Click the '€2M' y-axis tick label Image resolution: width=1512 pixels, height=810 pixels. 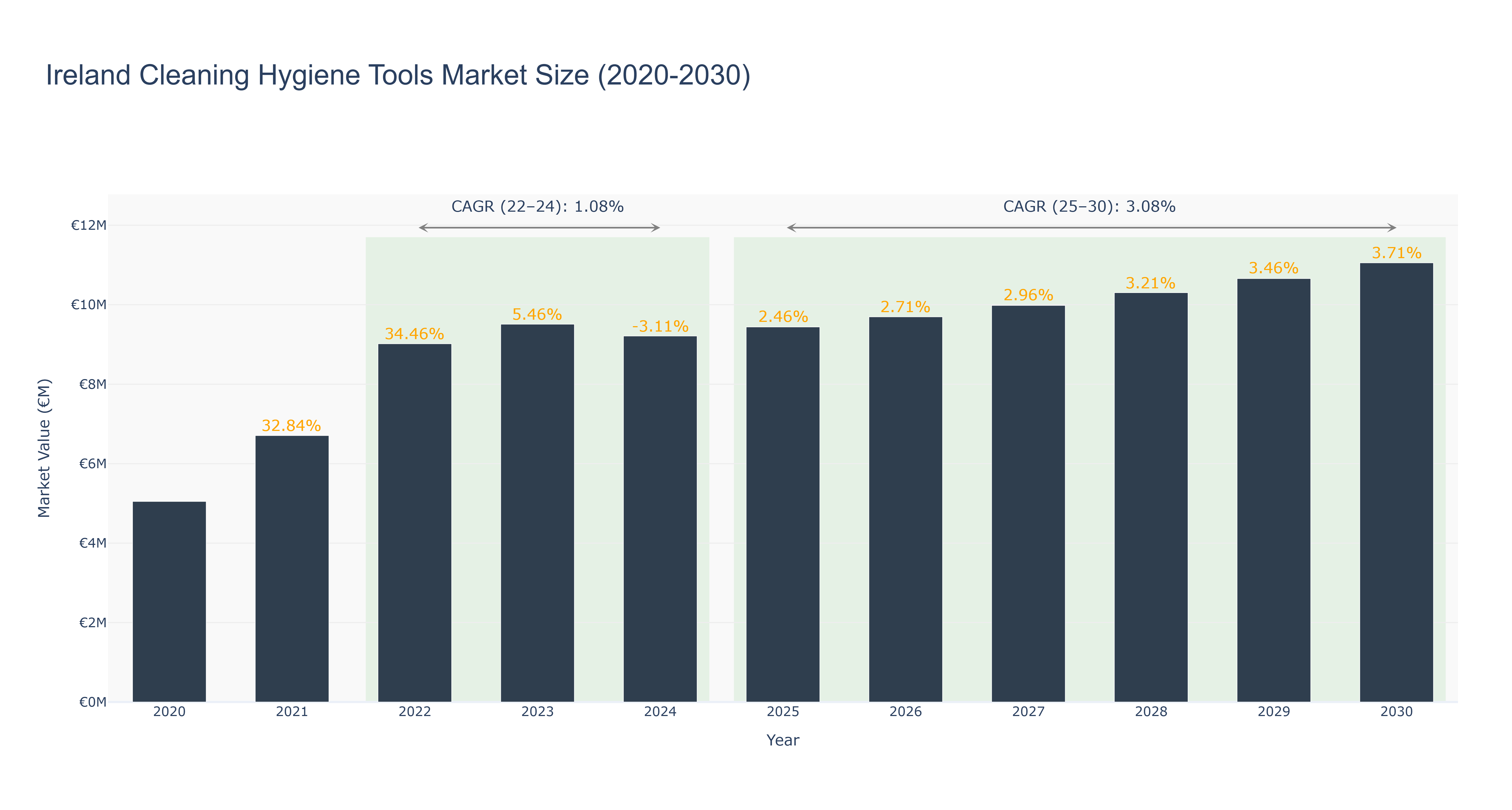pos(93,623)
